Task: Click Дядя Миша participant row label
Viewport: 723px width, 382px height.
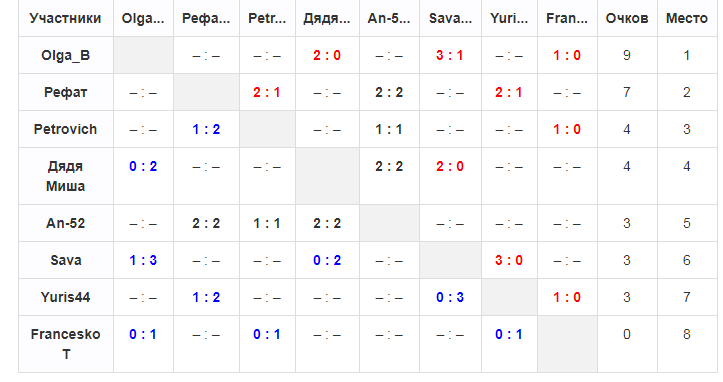Action: click(65, 176)
